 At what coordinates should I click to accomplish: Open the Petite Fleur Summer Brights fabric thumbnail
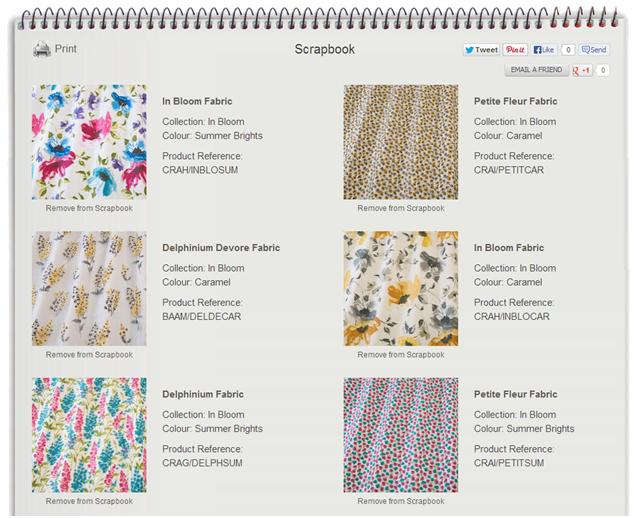click(401, 435)
